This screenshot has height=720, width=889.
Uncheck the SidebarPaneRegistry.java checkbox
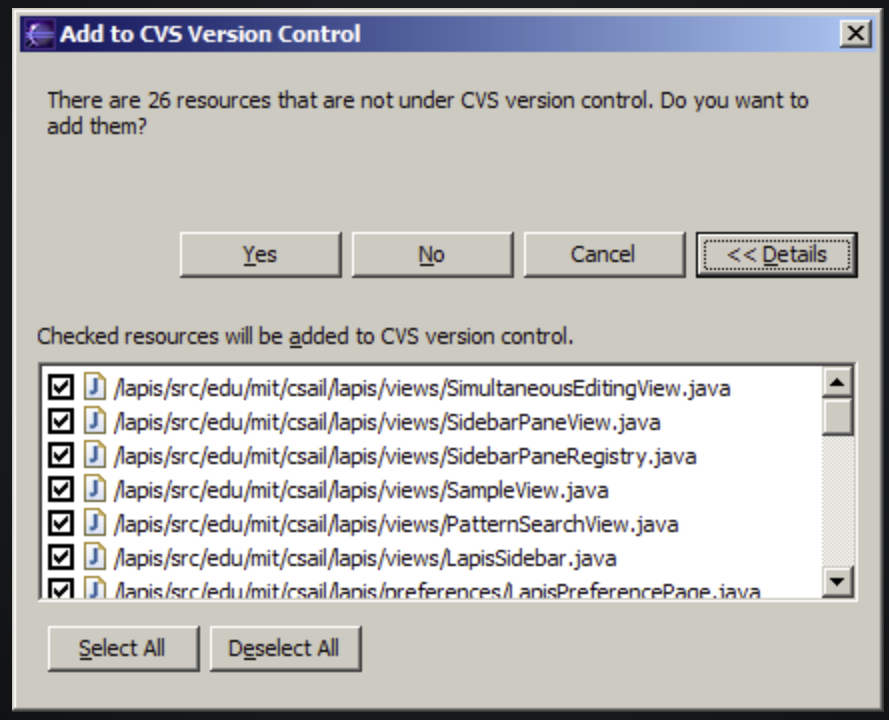point(61,456)
